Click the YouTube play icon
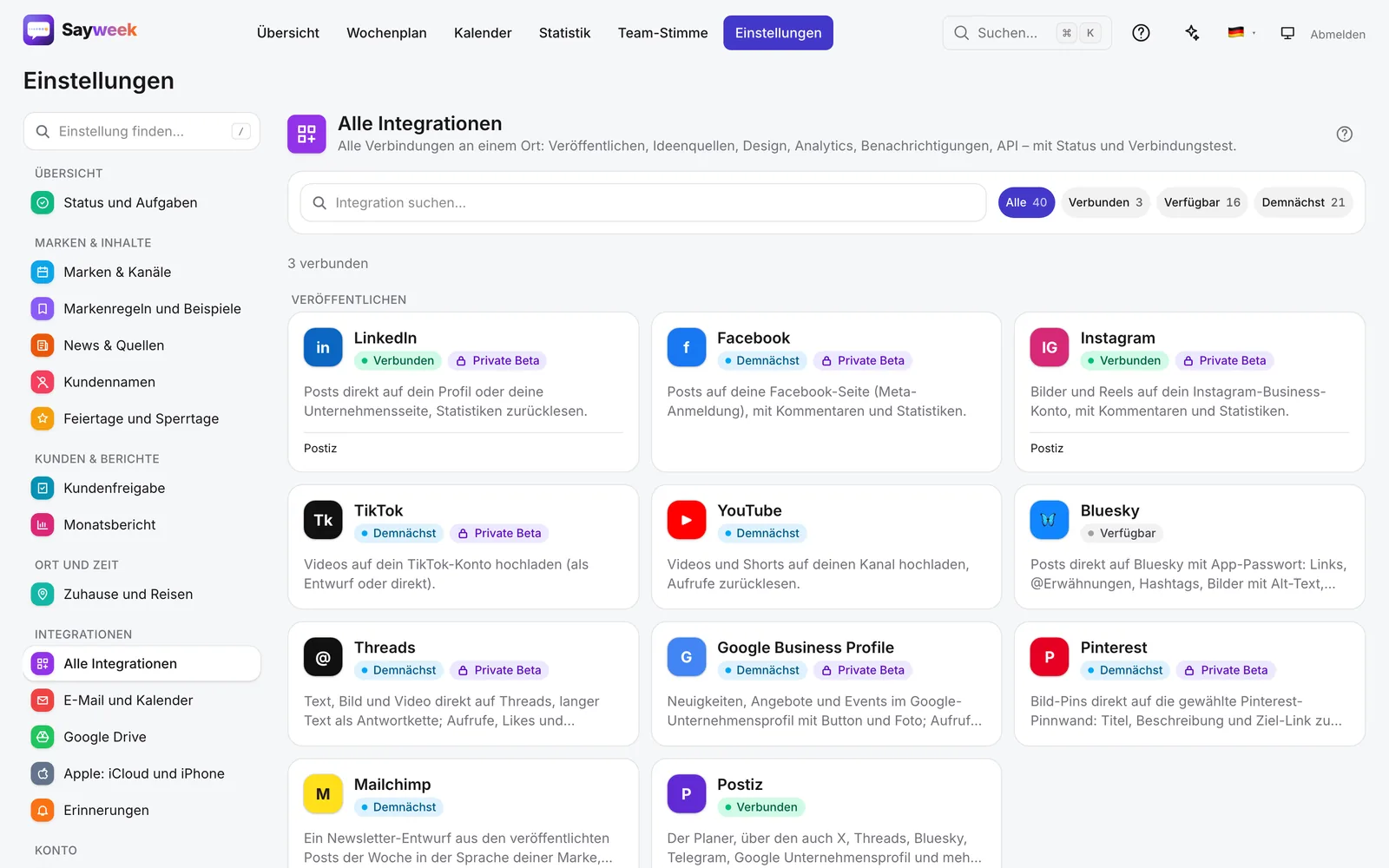This screenshot has height=868, width=1389. point(686,520)
